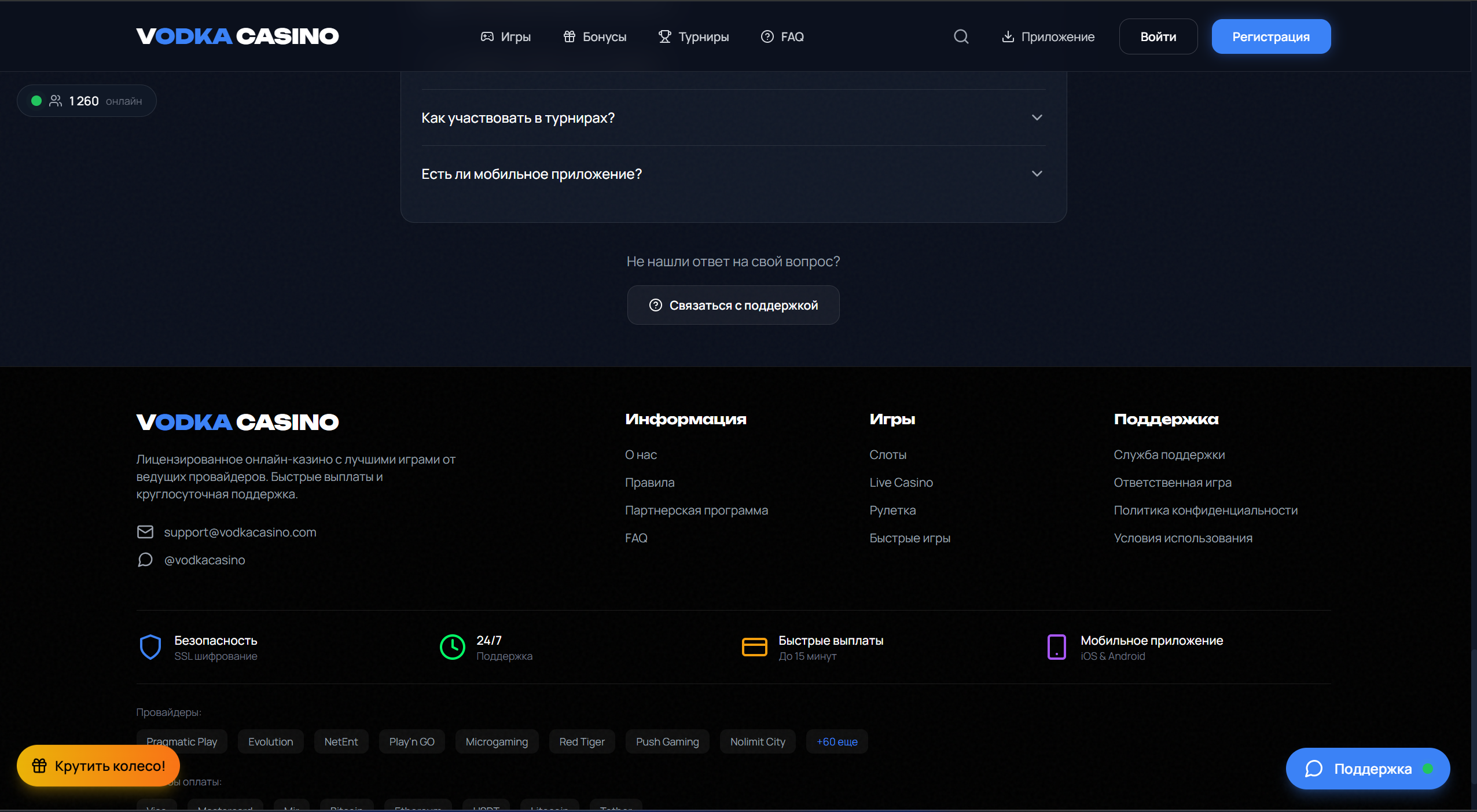Screen dimensions: 1477x812
Task: Open the Поддержка chat widget
Action: (1368, 769)
